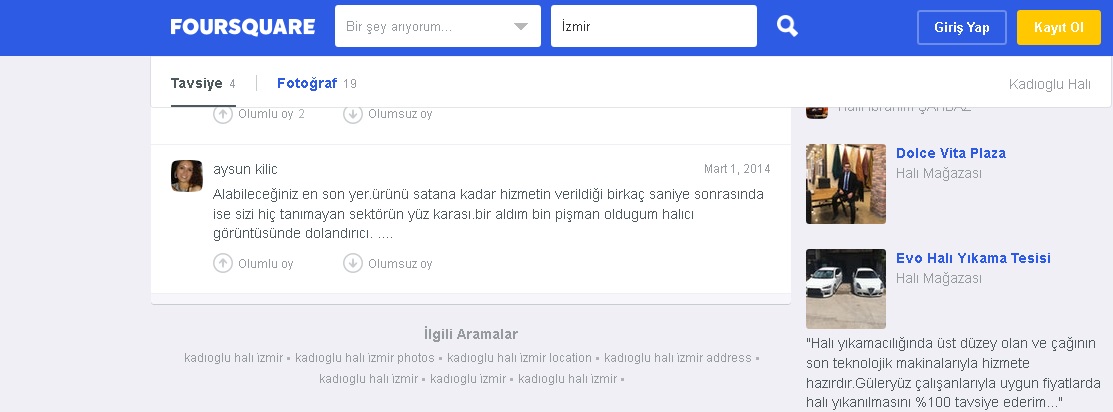Open the Dolce Vita Plaza link
Screen dimensions: 1113x412
(x=950, y=153)
